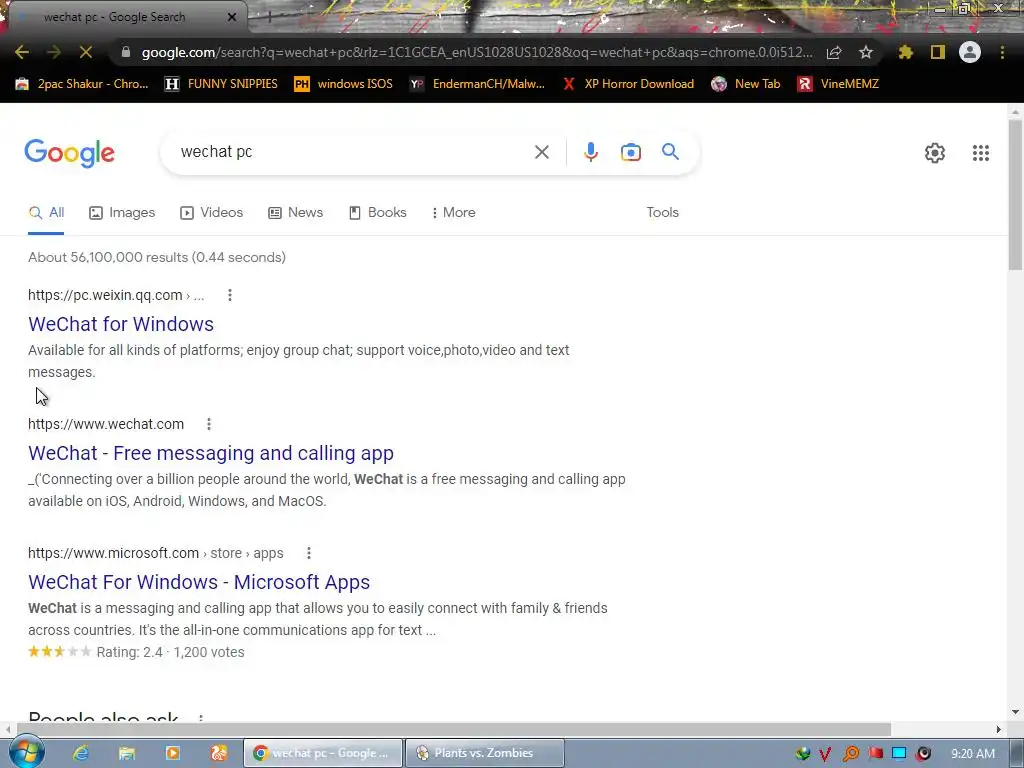
Task: Close the wechat pc - Google Search tab
Action: [x=232, y=17]
